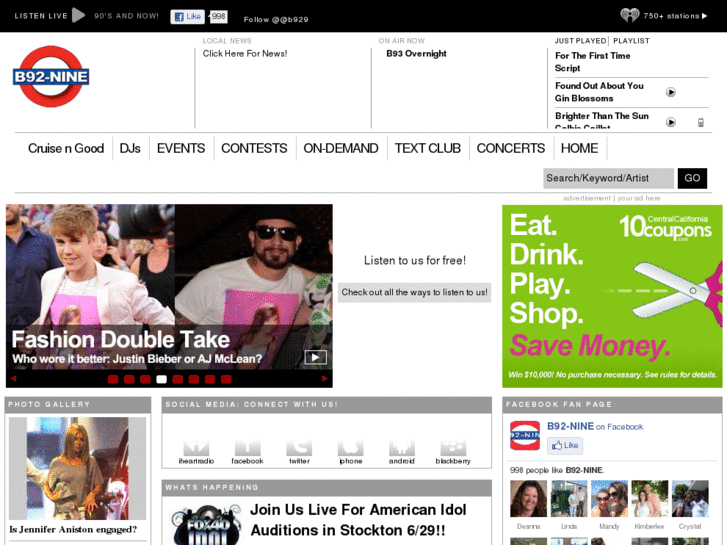
Task: Advance slideshow with right red arrow
Action: pos(325,378)
